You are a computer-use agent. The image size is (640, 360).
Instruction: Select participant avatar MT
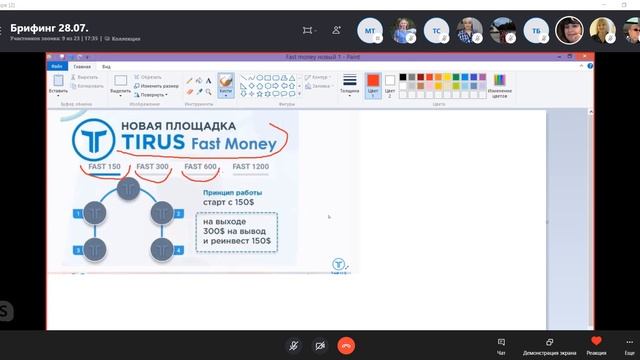(370, 31)
